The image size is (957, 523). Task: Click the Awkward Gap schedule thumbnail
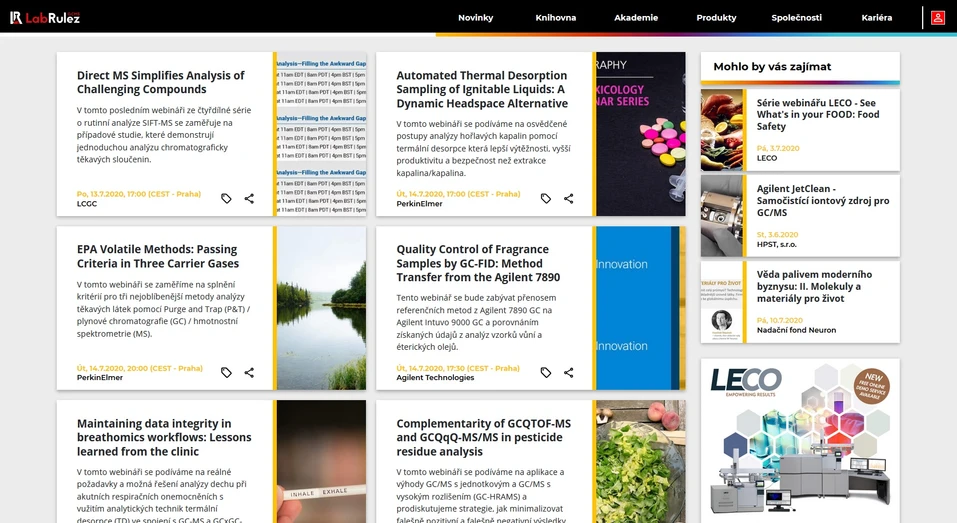322,134
